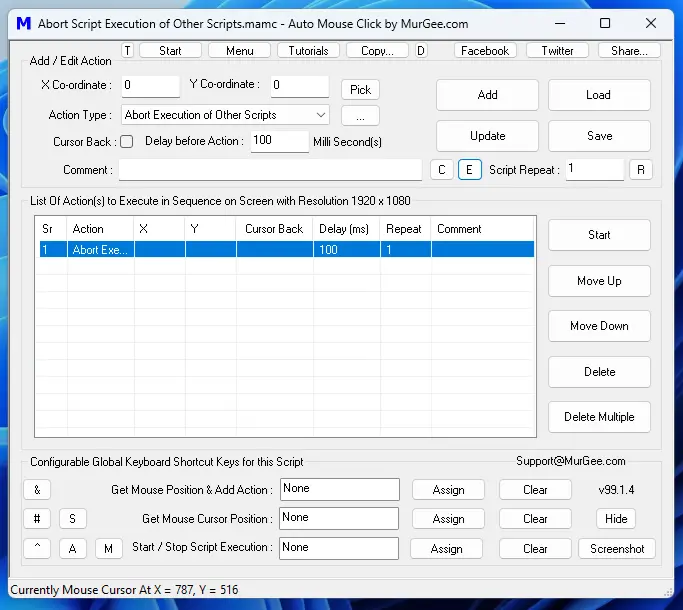683x610 pixels.
Task: Click the R button beside Script Repeat
Action: coord(641,169)
